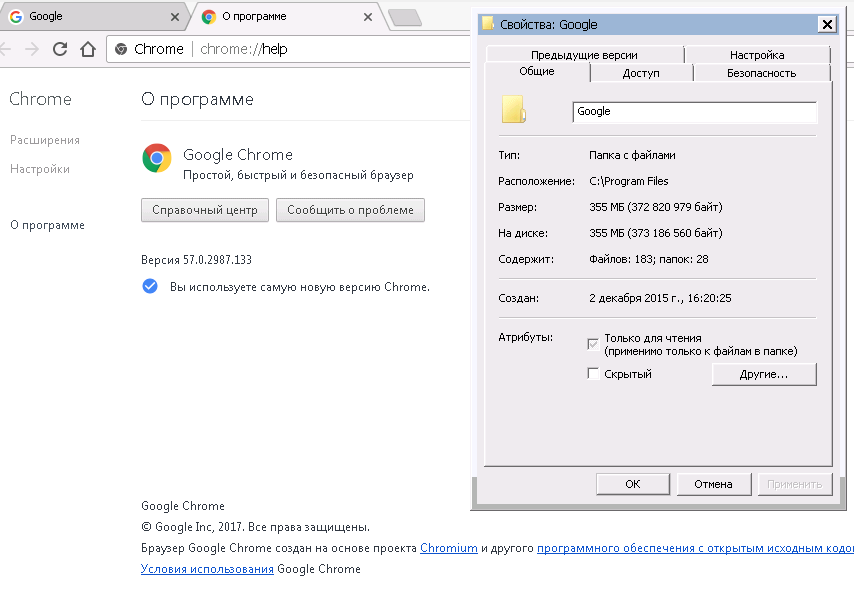This screenshot has height=599, width=854.
Task: Click the large Google Chrome logo
Action: [x=157, y=158]
